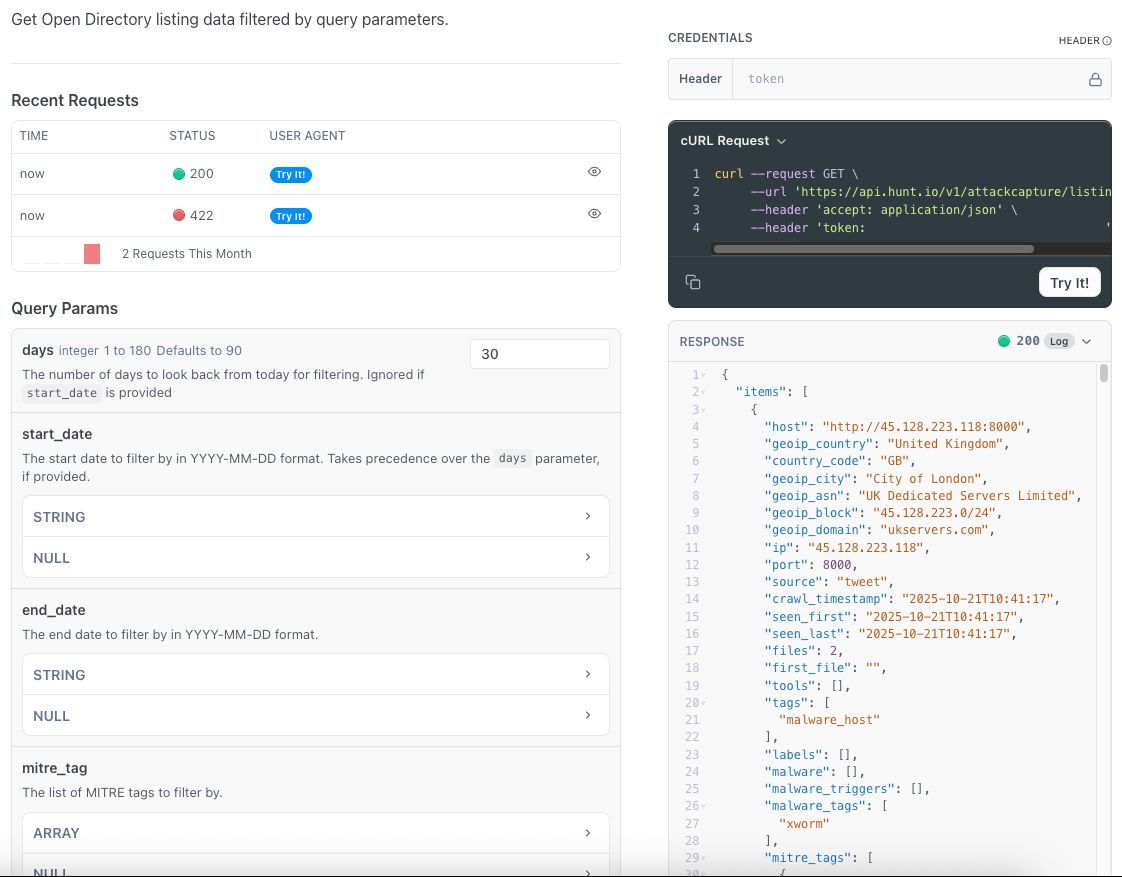Click the Query Params heading
This screenshot has height=877, width=1122.
(x=64, y=308)
